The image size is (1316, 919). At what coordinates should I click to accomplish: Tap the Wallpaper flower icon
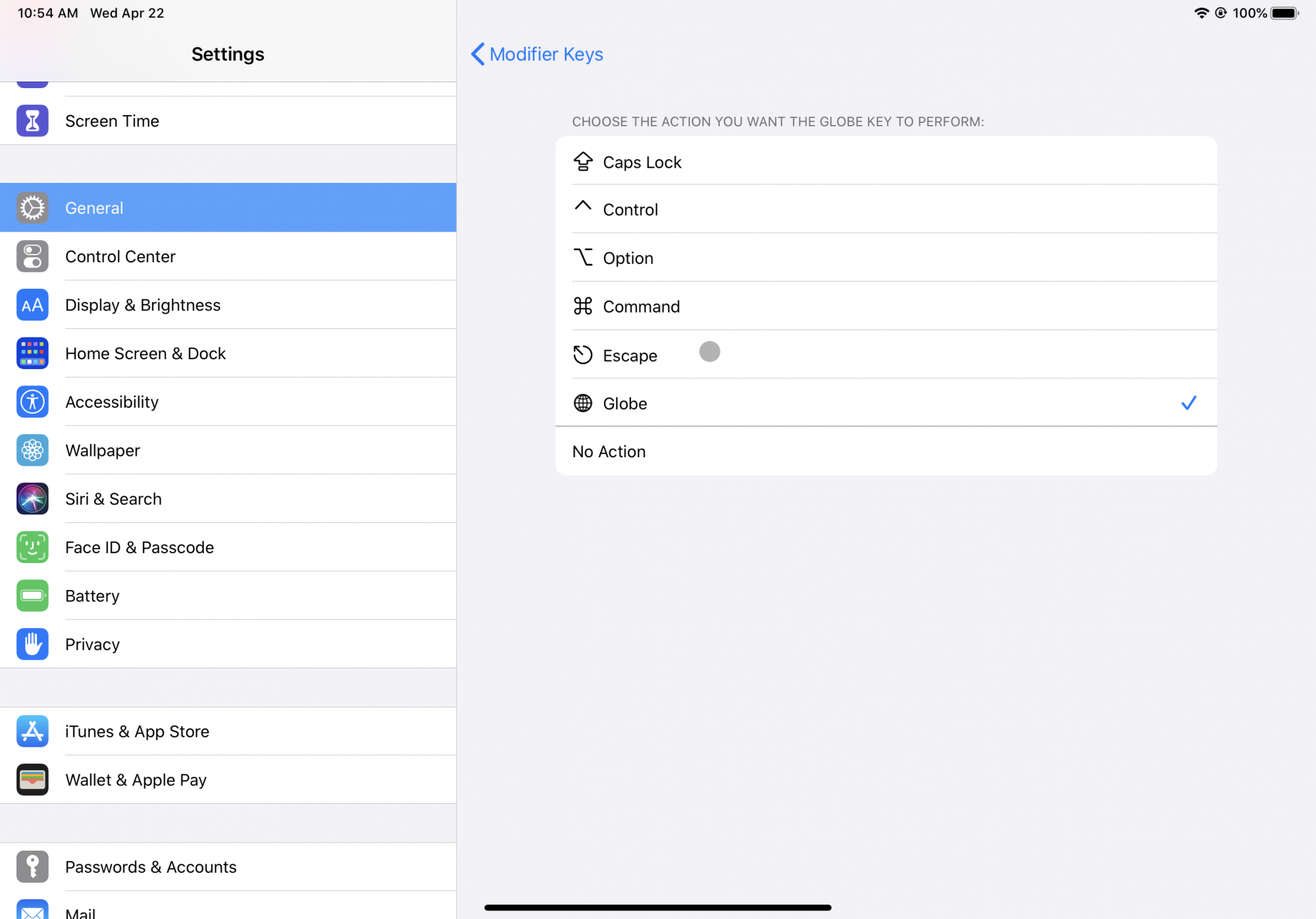pyautogui.click(x=32, y=451)
